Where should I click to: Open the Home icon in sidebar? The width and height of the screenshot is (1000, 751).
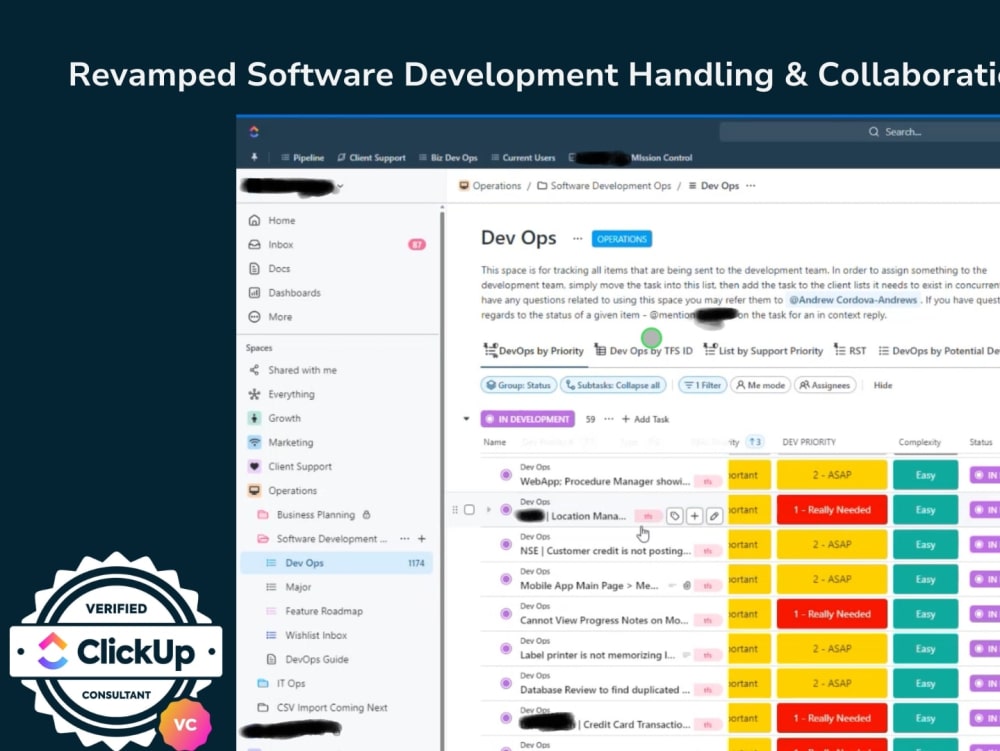click(254, 220)
